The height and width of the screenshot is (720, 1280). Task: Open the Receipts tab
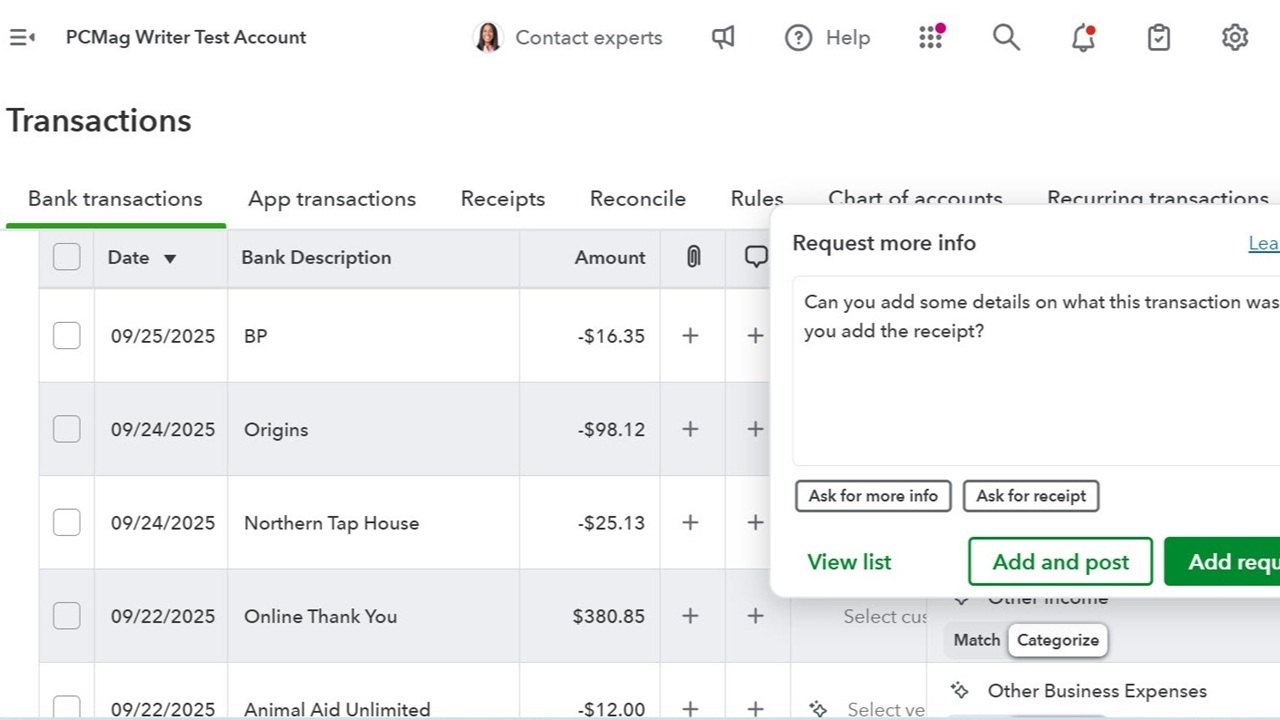tap(503, 199)
